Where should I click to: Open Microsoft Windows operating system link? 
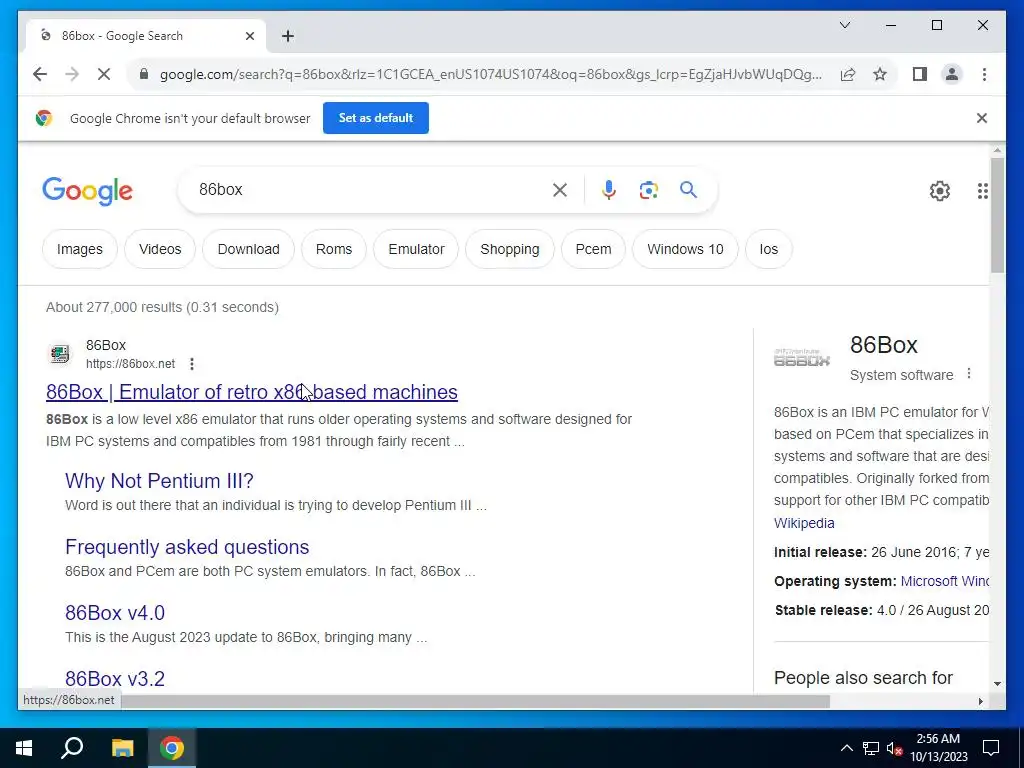pyautogui.click(x=944, y=581)
